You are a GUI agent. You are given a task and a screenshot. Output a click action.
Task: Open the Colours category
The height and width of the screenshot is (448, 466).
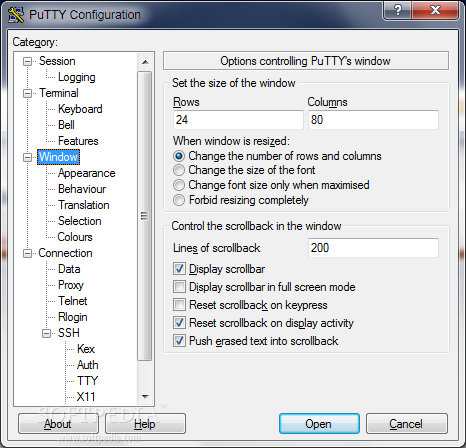pos(75,237)
